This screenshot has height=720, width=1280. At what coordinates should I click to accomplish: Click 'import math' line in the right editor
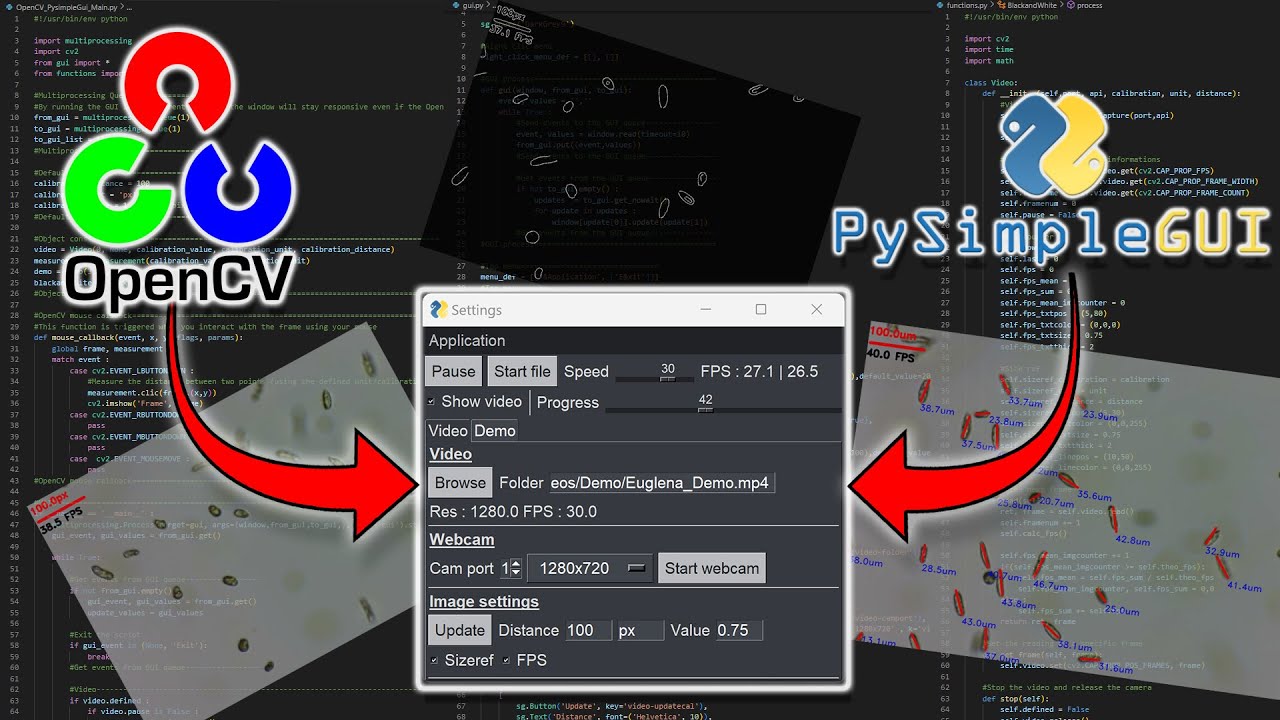[x=989, y=61]
